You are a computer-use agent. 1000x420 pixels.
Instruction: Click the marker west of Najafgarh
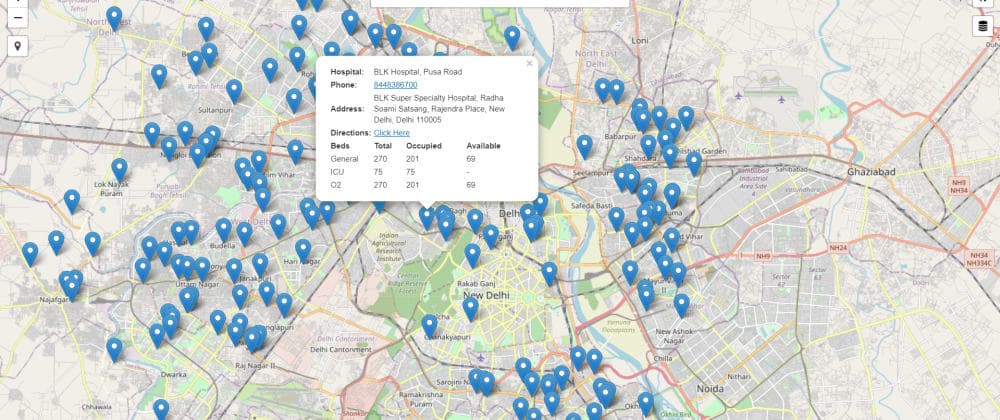[x=30, y=253]
